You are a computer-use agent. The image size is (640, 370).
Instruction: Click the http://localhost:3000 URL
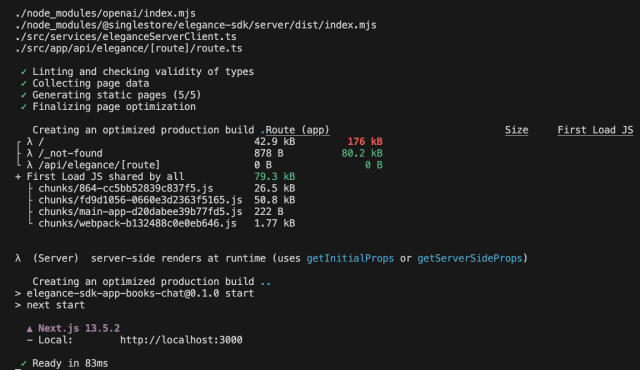coord(181,340)
